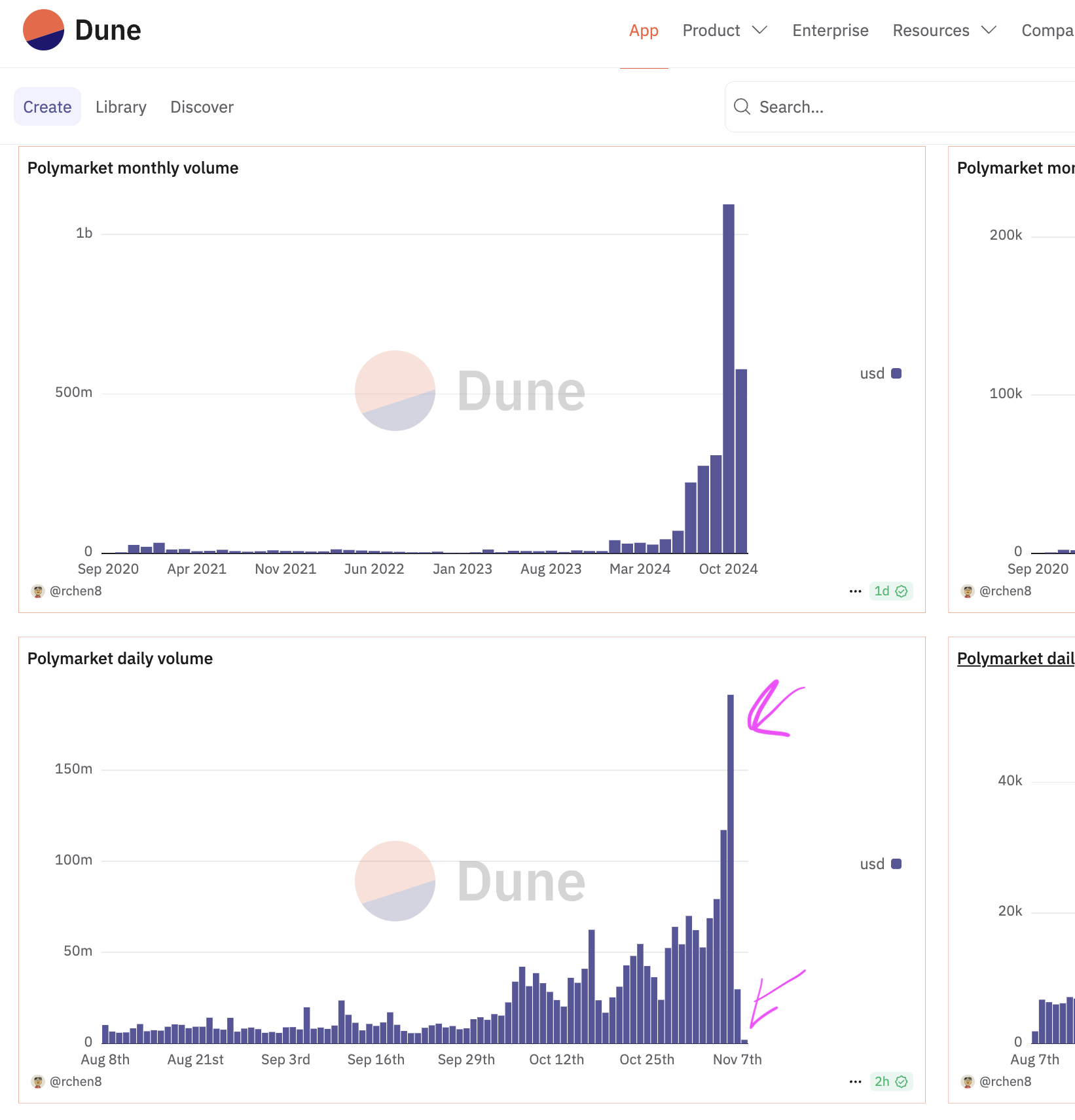This screenshot has height=1120, width=1075.
Task: Click rchen8 avatar under daily volume chart
Action: click(38, 1082)
